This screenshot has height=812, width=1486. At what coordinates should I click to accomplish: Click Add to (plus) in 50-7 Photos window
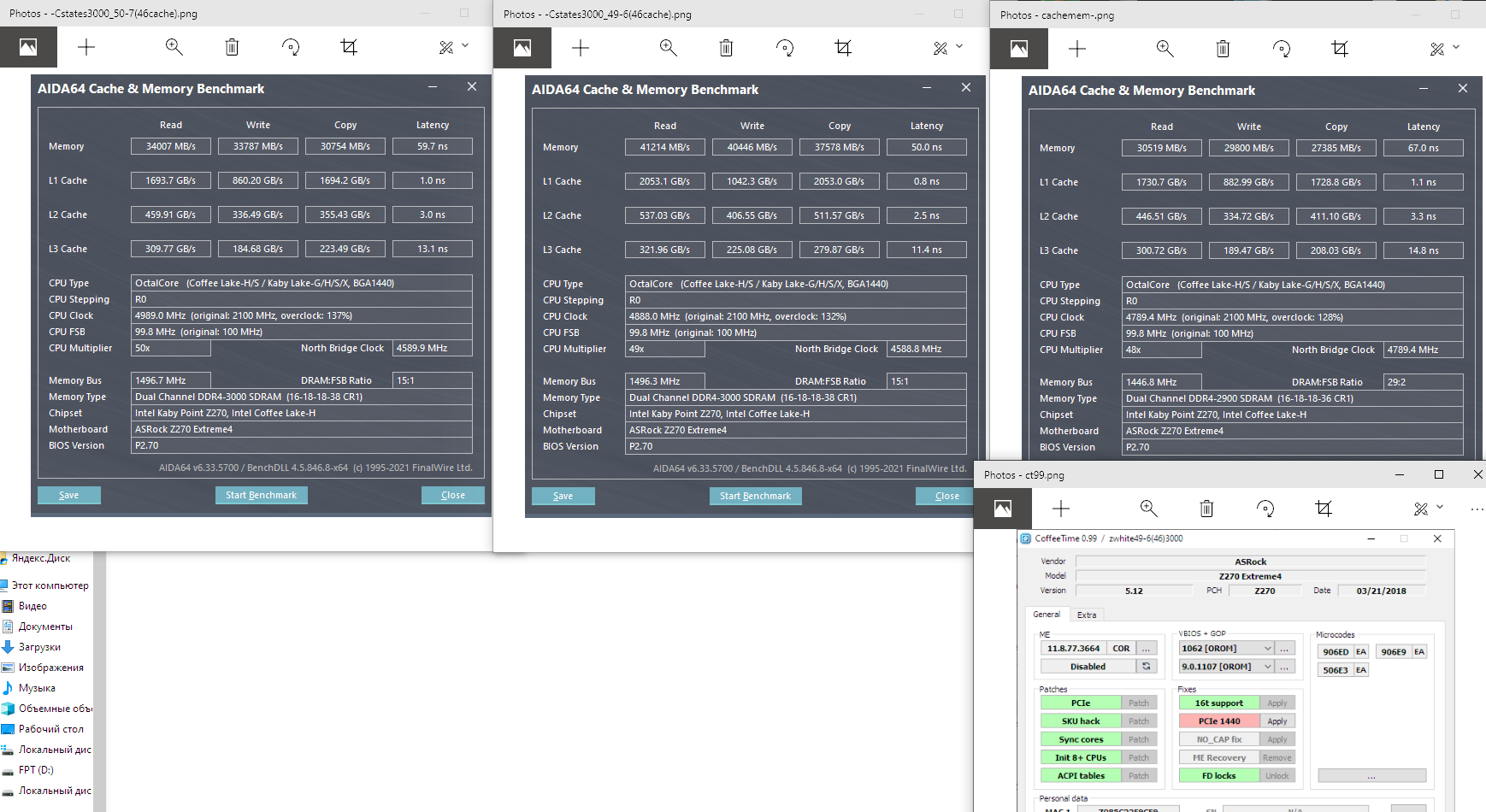click(x=86, y=47)
